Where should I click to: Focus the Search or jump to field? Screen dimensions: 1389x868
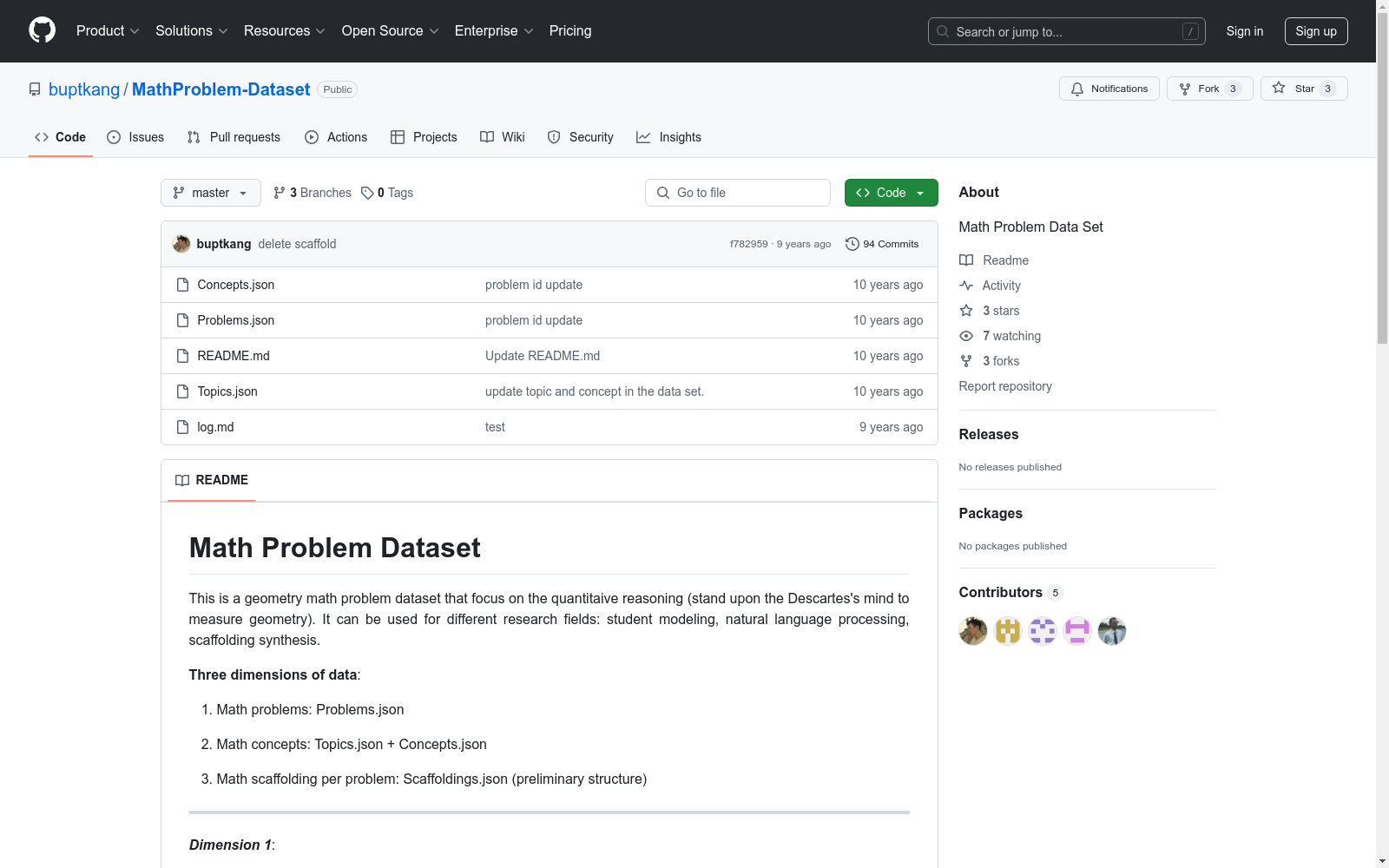pyautogui.click(x=1066, y=31)
